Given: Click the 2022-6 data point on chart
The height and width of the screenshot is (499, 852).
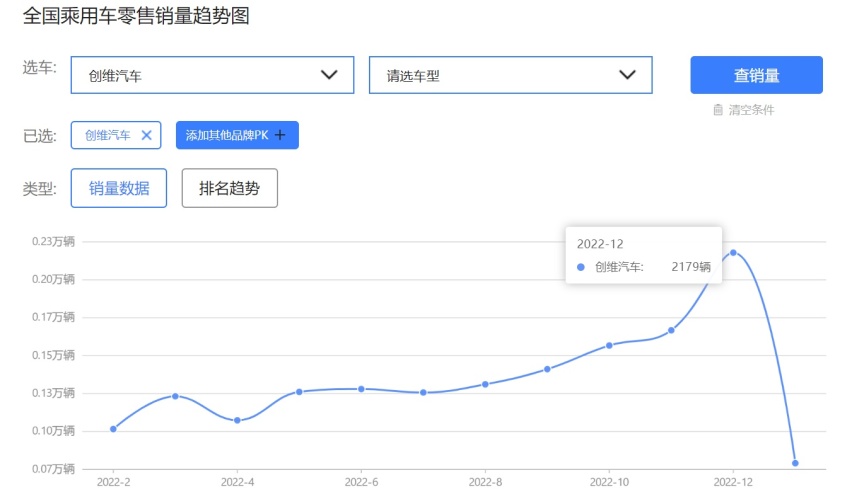Looking at the screenshot, I should (x=361, y=389).
